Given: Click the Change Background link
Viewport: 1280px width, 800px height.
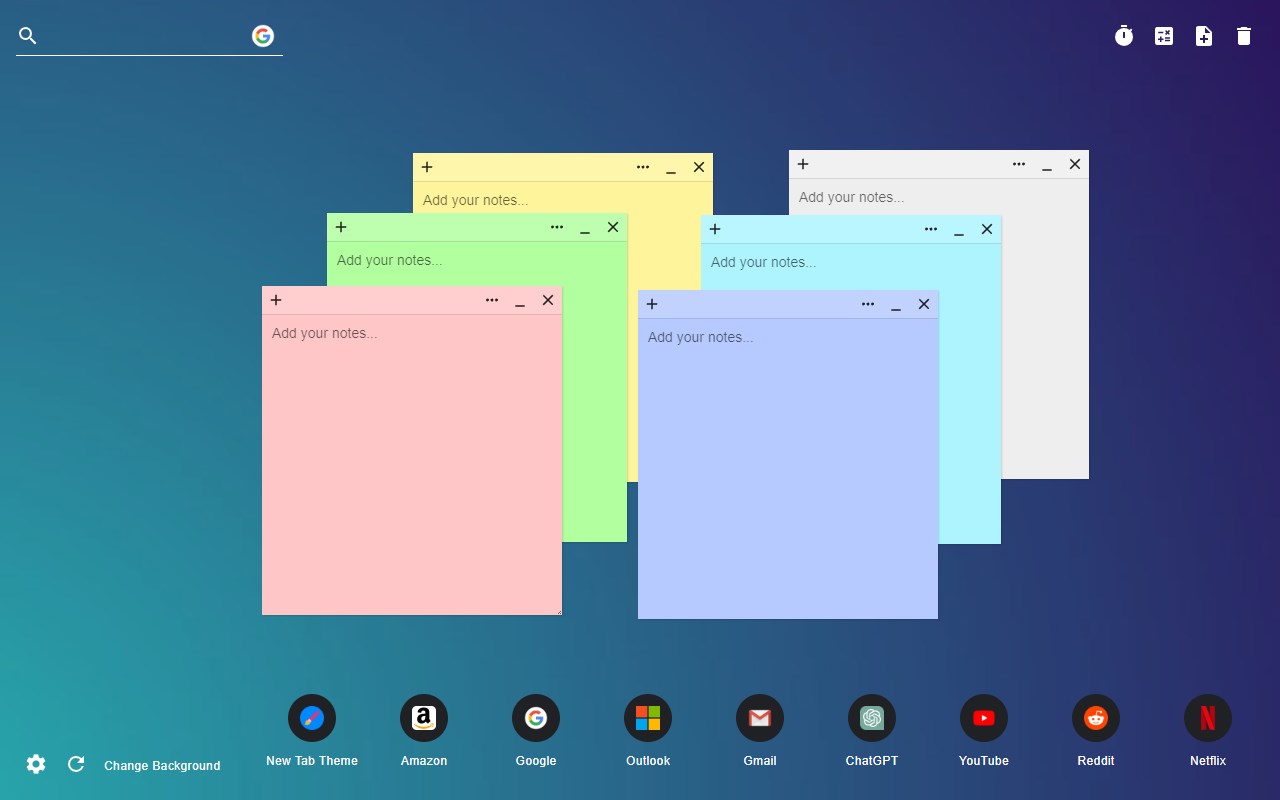Looking at the screenshot, I should point(162,765).
